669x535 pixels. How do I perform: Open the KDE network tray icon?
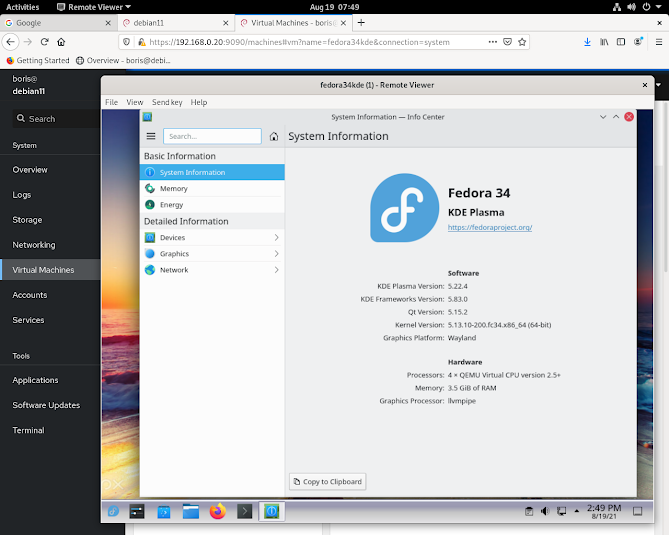tap(561, 511)
